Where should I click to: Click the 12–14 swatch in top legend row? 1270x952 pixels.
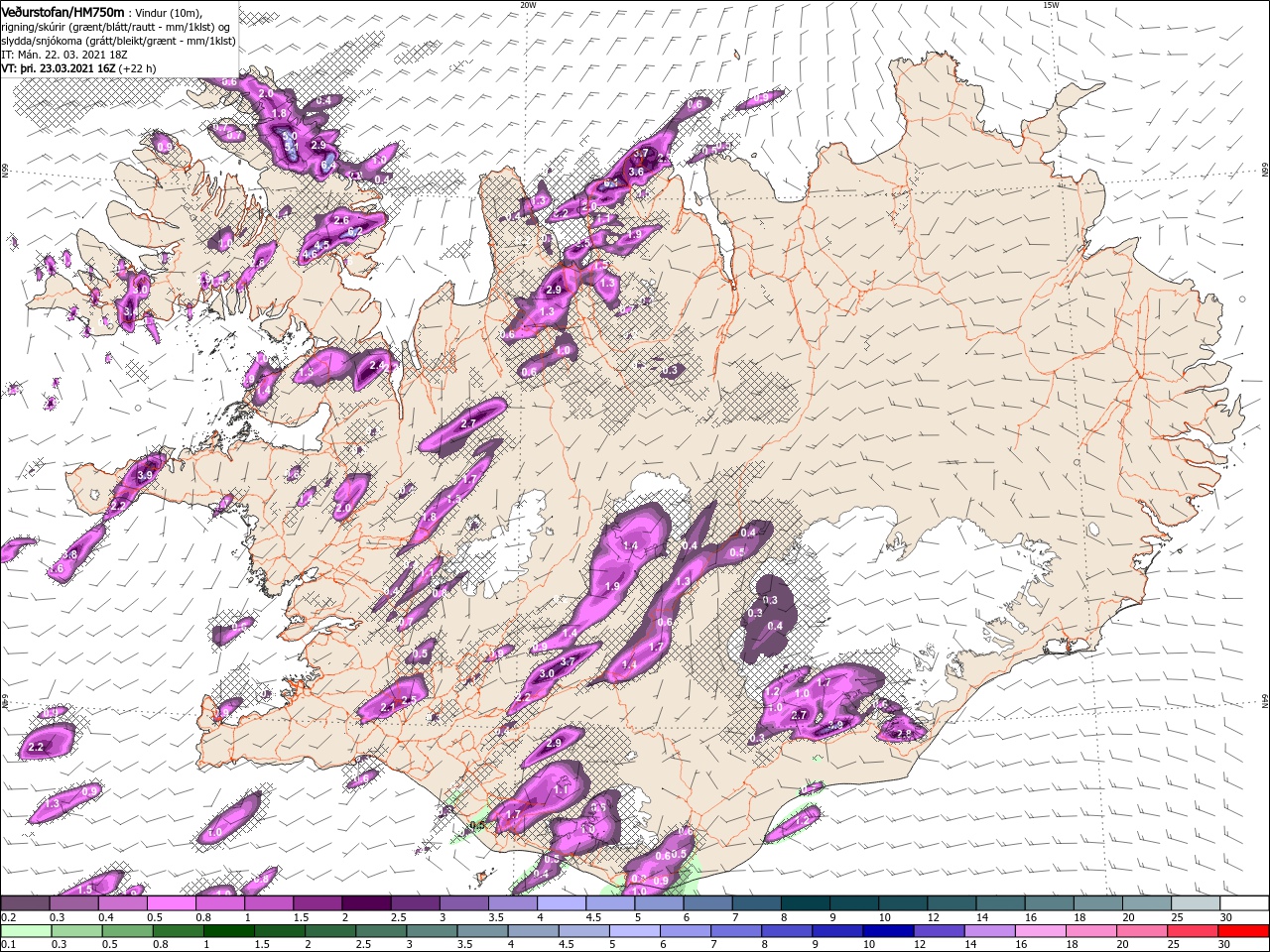pos(951,903)
